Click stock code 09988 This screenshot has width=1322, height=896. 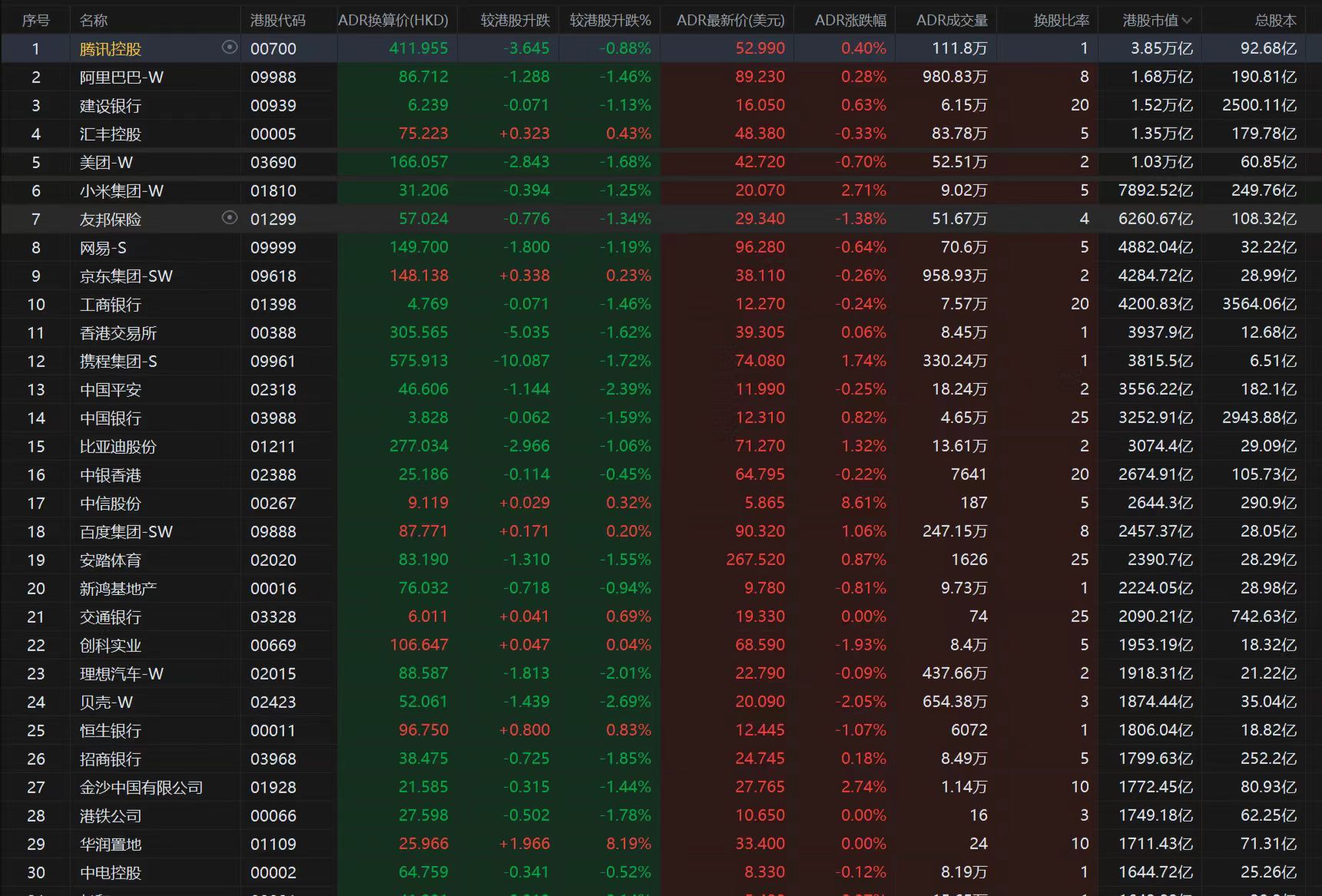pos(273,78)
